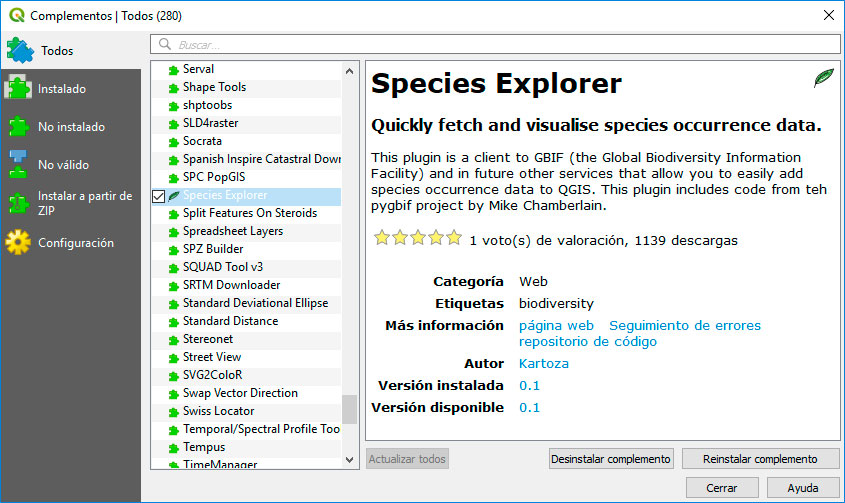The width and height of the screenshot is (845, 503).
Task: Click the plugin icon beside SPC PopGIS
Action: pyautogui.click(x=174, y=178)
